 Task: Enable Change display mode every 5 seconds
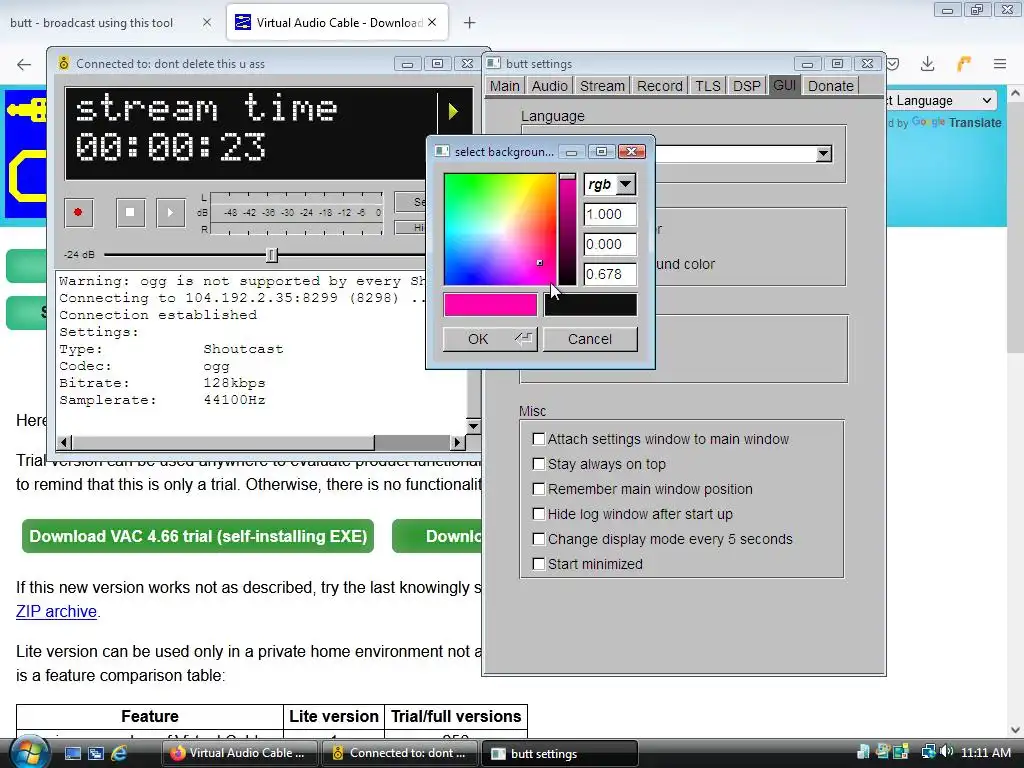coord(539,539)
